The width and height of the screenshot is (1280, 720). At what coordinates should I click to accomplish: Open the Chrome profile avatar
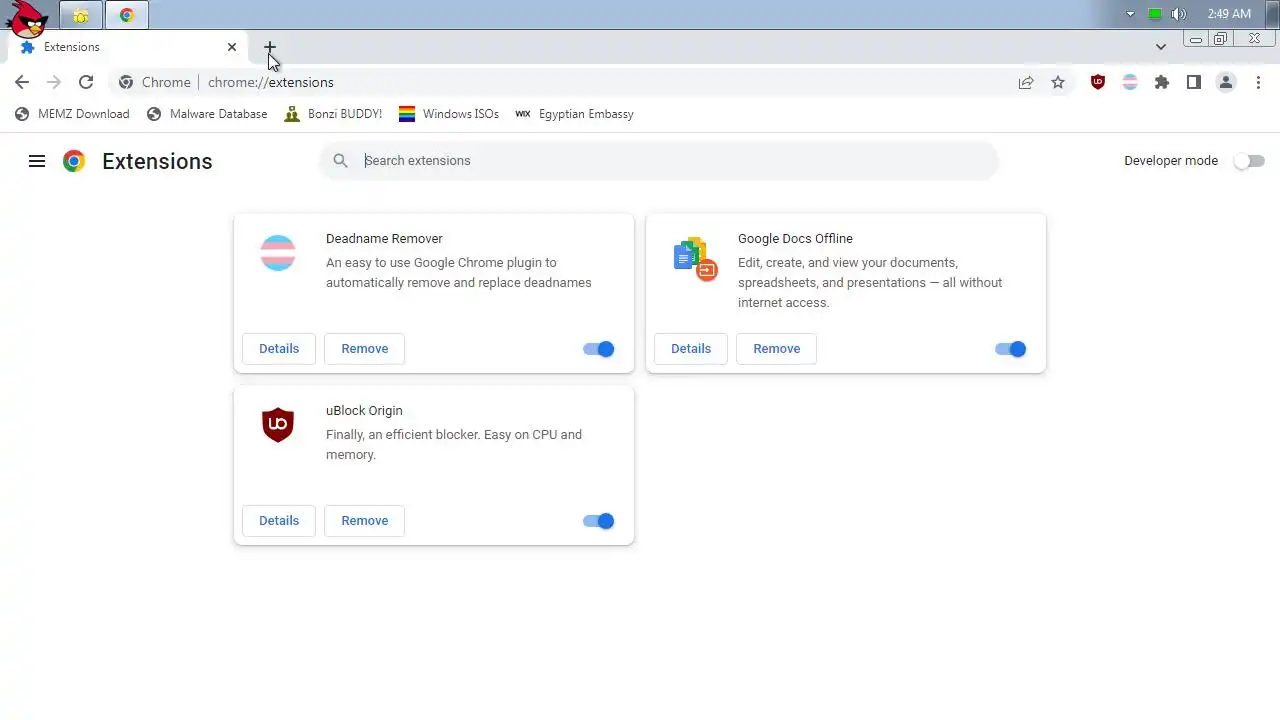pos(1226,82)
